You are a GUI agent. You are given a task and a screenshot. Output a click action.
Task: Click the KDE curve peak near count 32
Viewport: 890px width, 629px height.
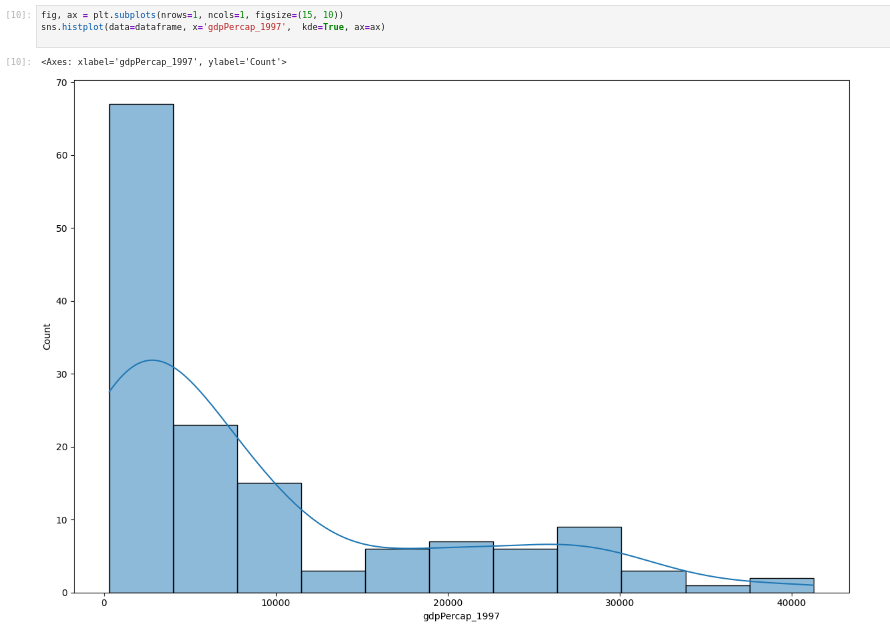[x=152, y=360]
